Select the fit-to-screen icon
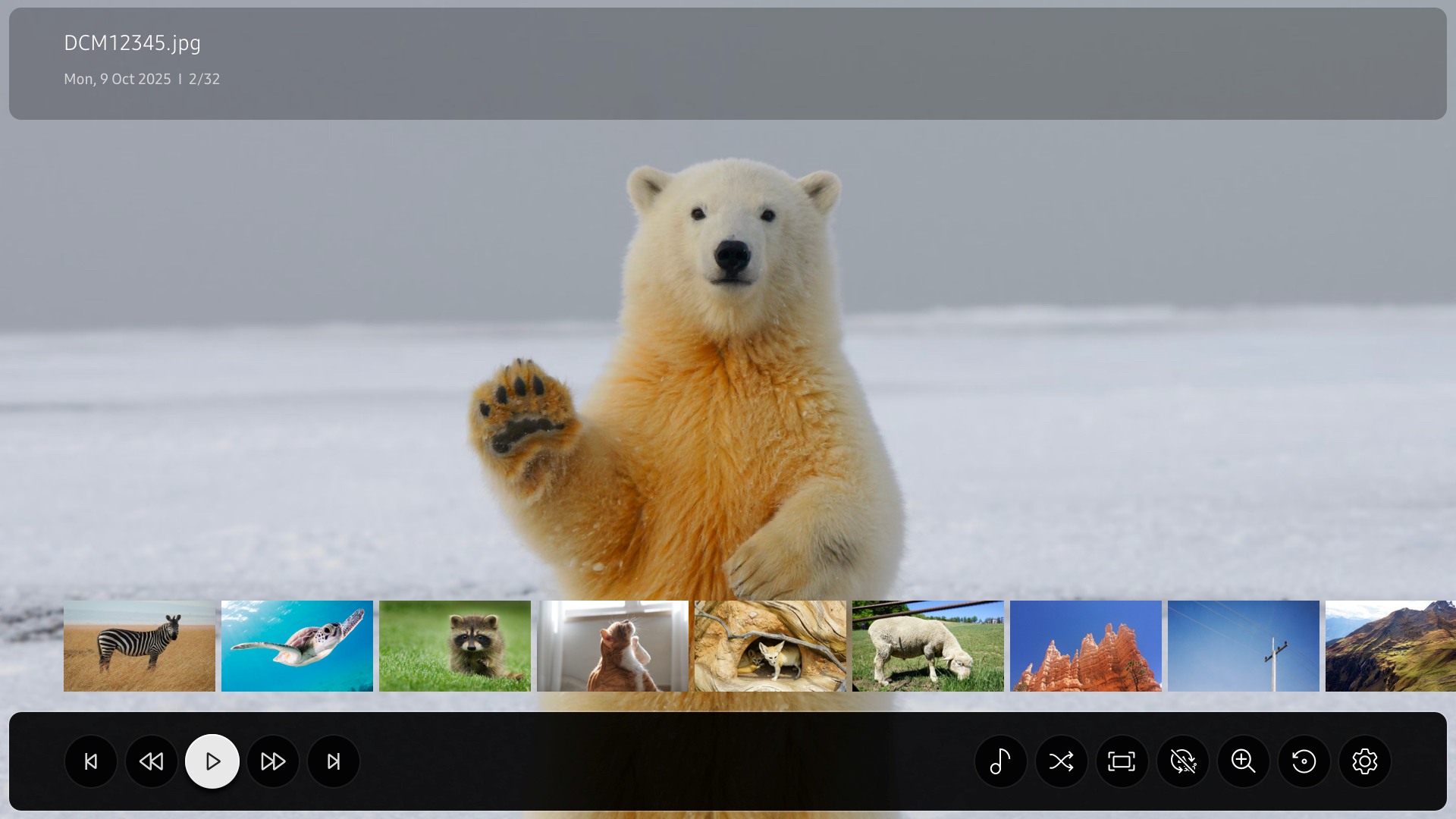 [1122, 761]
